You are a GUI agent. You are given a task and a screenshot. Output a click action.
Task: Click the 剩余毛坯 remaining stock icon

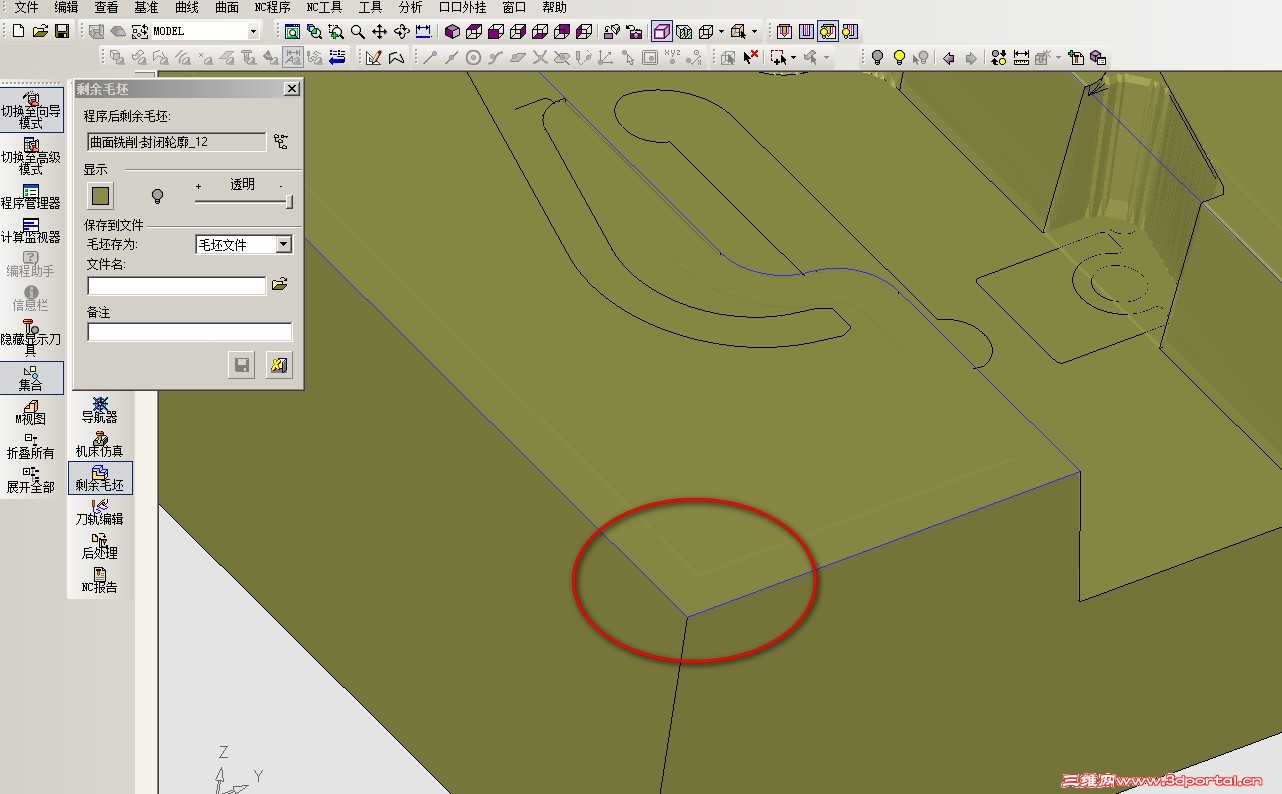click(x=100, y=478)
